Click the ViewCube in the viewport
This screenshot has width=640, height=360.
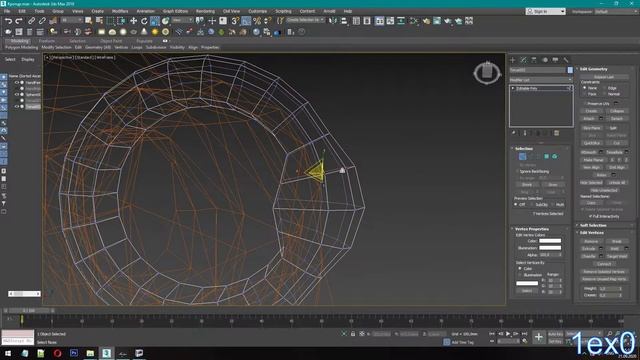[x=487, y=73]
